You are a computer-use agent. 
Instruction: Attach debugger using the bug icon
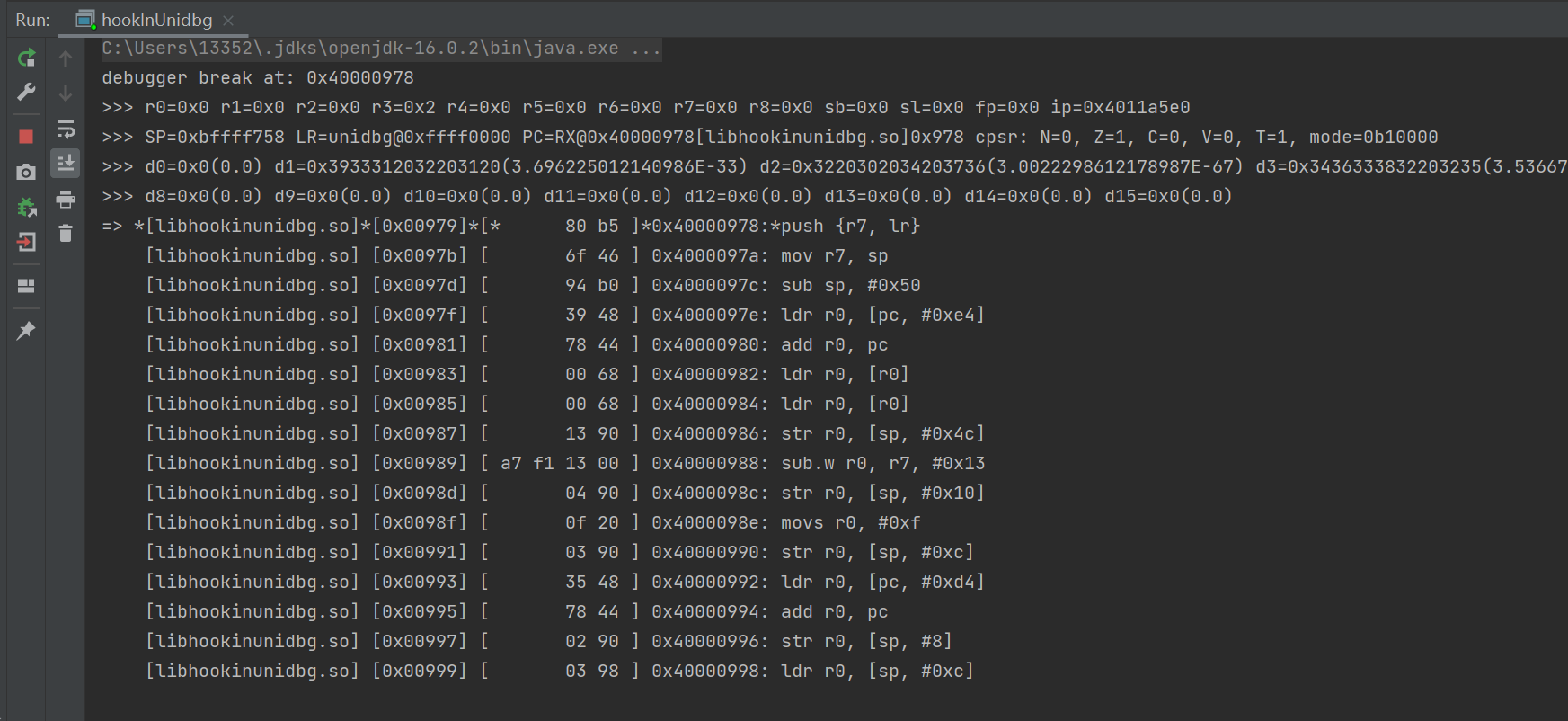point(26,208)
